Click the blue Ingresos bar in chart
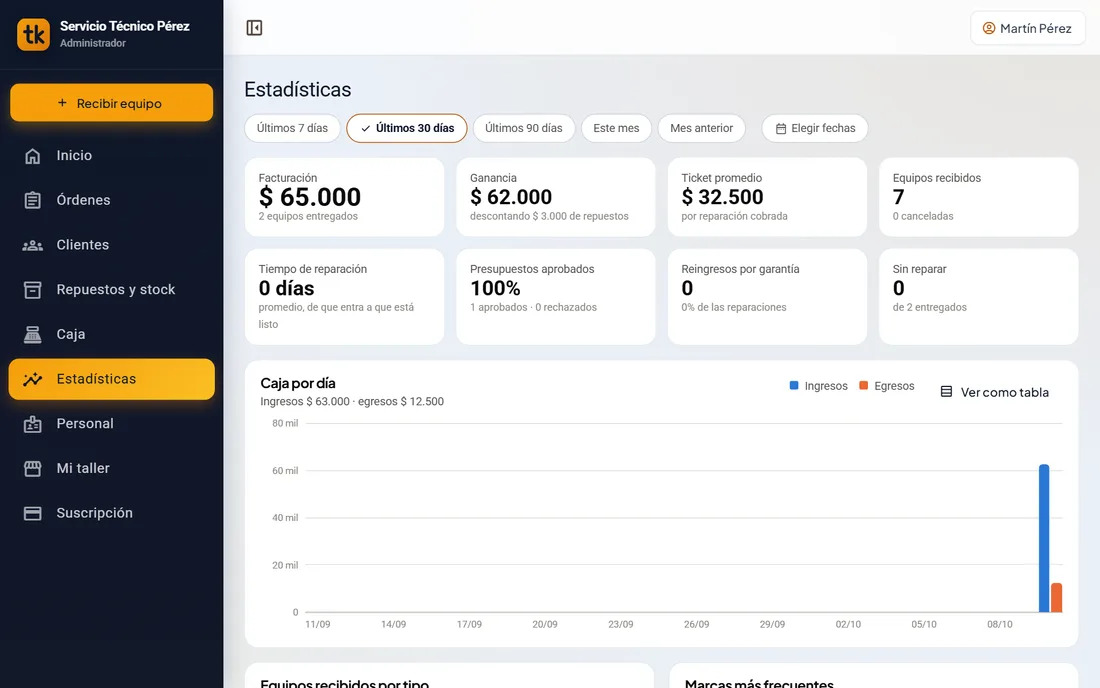Viewport: 1100px width, 688px height. point(1044,538)
